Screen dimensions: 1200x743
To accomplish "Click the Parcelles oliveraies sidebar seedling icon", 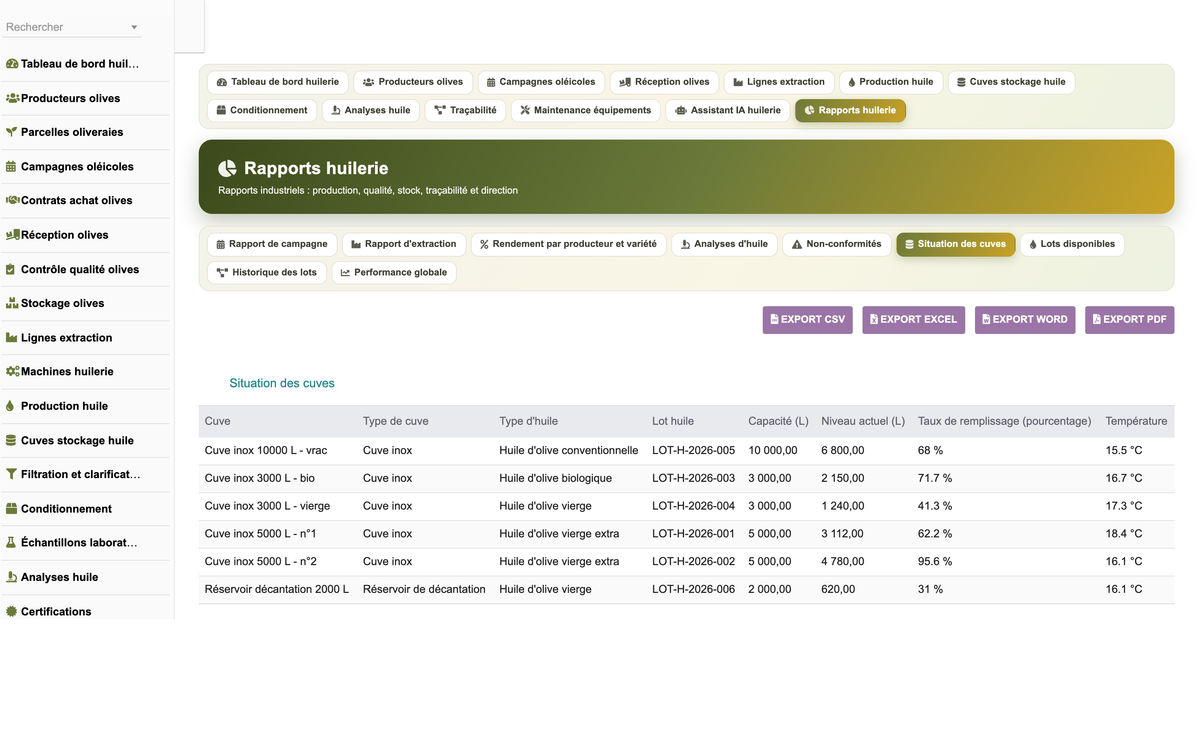I will click(12, 132).
